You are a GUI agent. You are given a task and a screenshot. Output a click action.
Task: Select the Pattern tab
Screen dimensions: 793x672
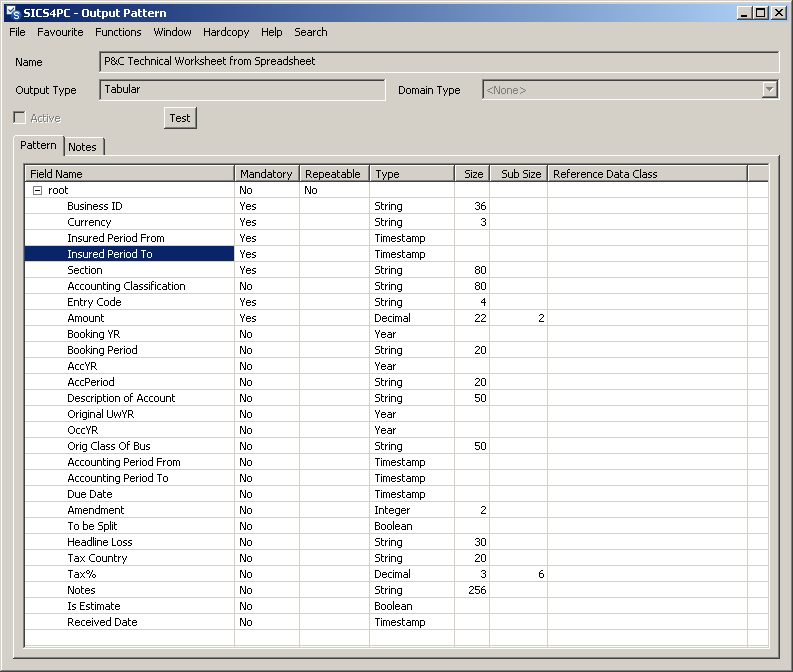point(39,146)
